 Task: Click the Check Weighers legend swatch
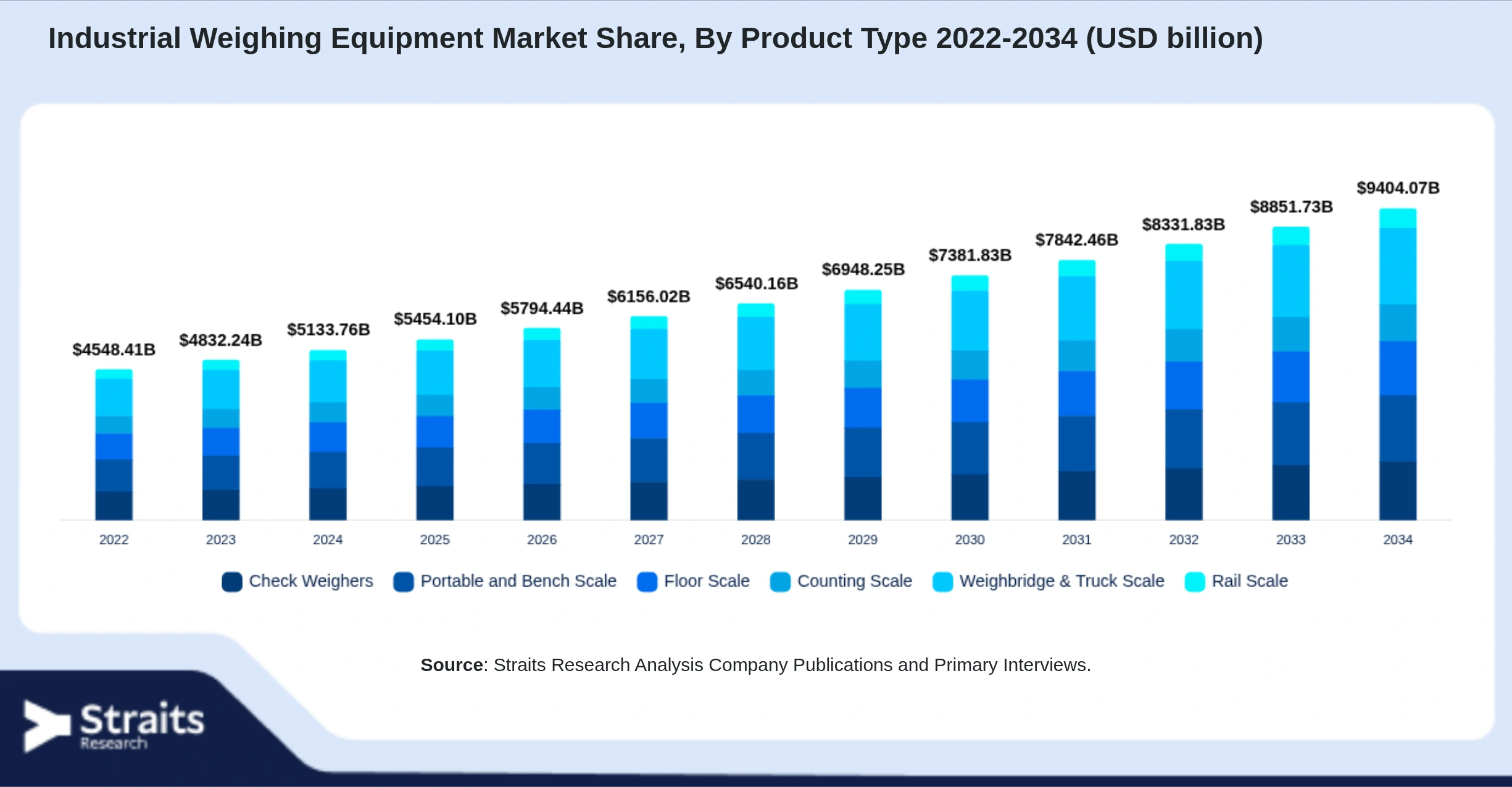pyautogui.click(x=232, y=582)
